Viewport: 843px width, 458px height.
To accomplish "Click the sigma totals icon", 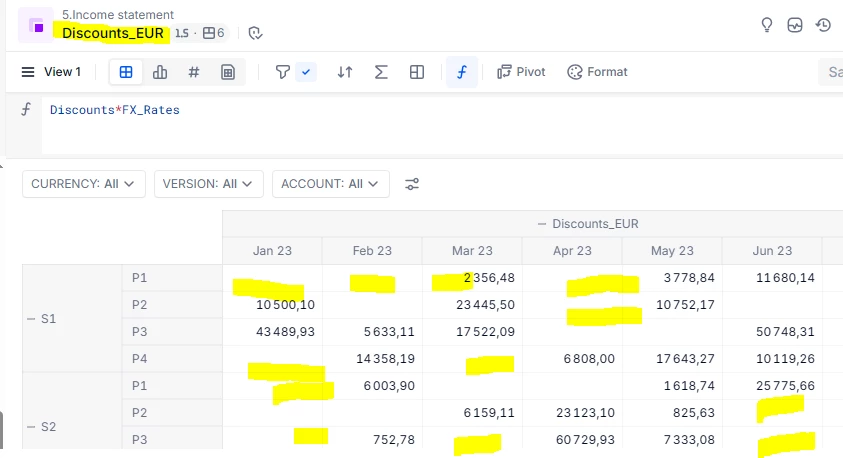I will pos(381,72).
